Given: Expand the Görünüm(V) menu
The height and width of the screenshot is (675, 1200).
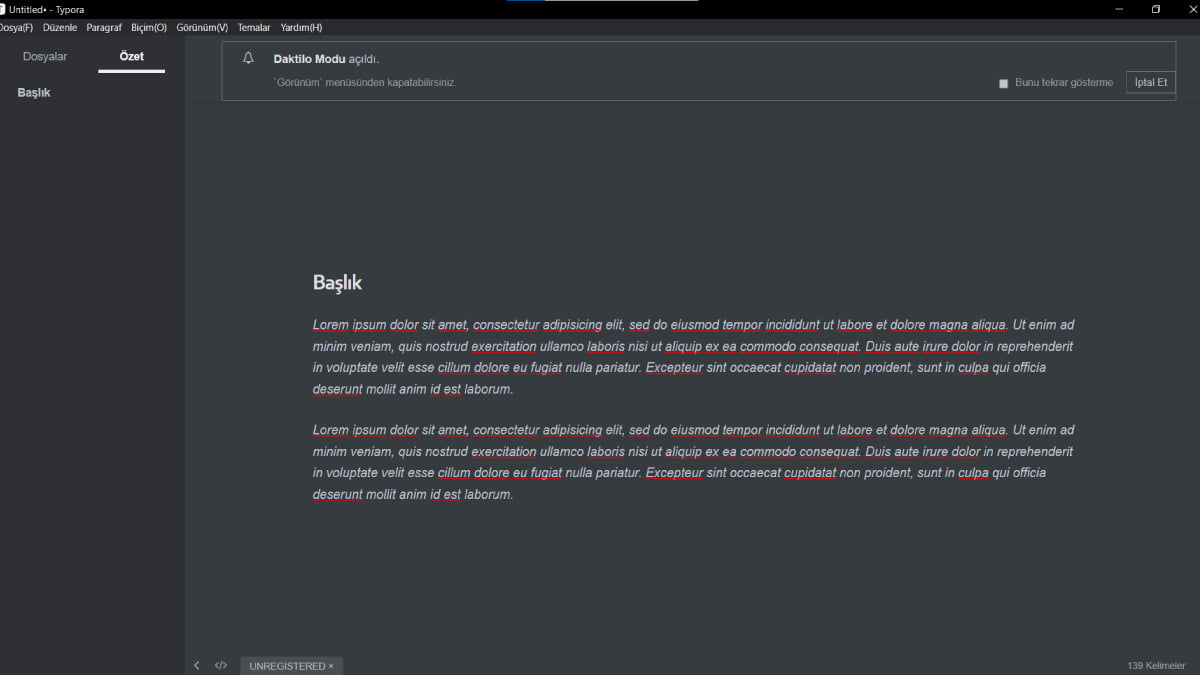Looking at the screenshot, I should (x=202, y=27).
